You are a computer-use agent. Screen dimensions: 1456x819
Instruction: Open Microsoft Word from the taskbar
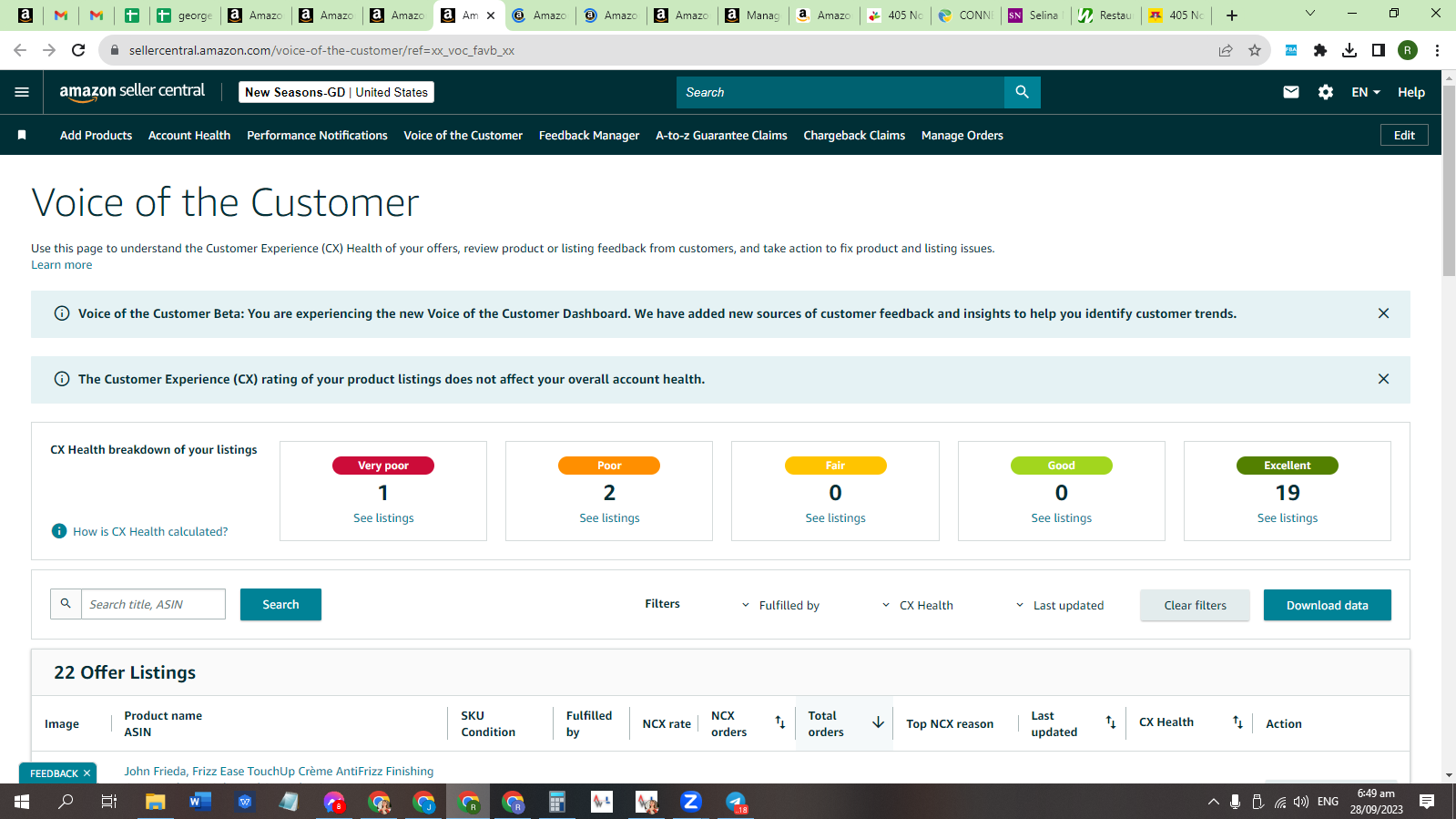200,802
